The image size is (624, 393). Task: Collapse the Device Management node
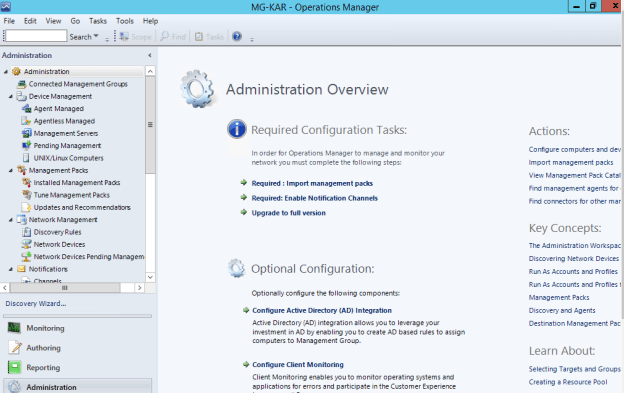pyautogui.click(x=11, y=96)
